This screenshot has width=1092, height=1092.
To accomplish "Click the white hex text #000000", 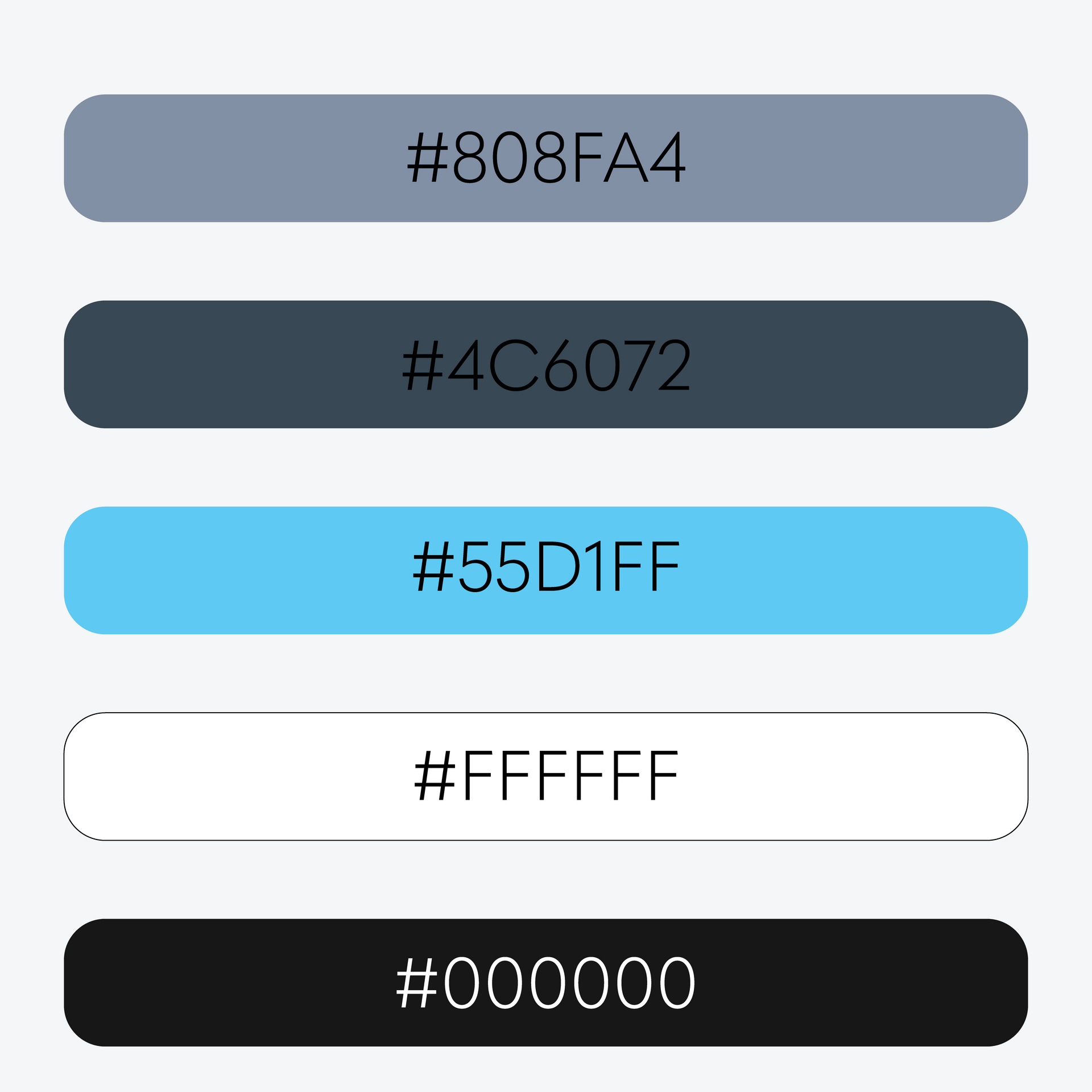I will [x=546, y=982].
